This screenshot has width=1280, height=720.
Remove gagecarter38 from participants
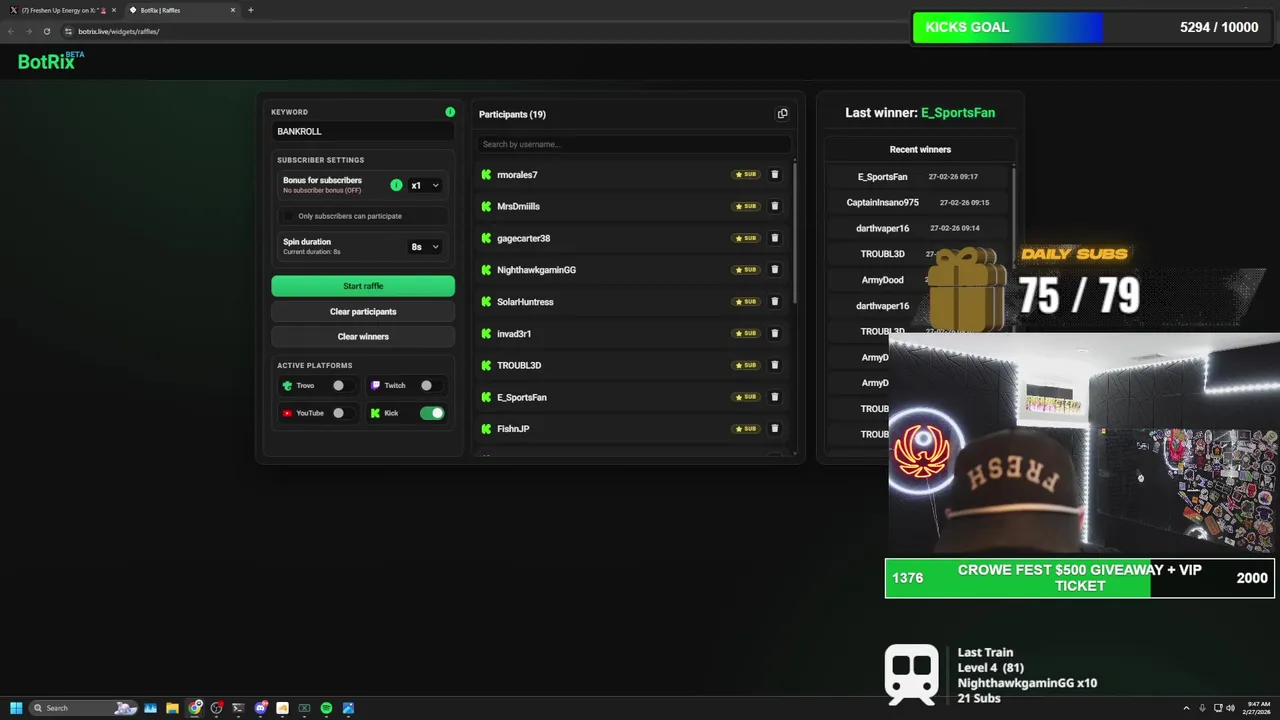click(x=774, y=238)
